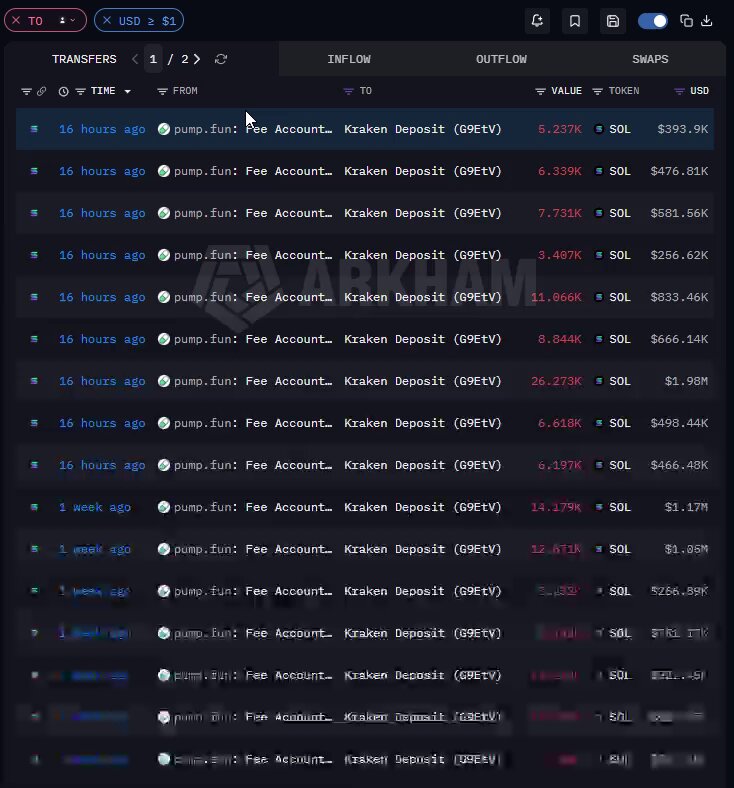Click value 8.844K
This screenshot has height=788, width=734.
(x=560, y=339)
